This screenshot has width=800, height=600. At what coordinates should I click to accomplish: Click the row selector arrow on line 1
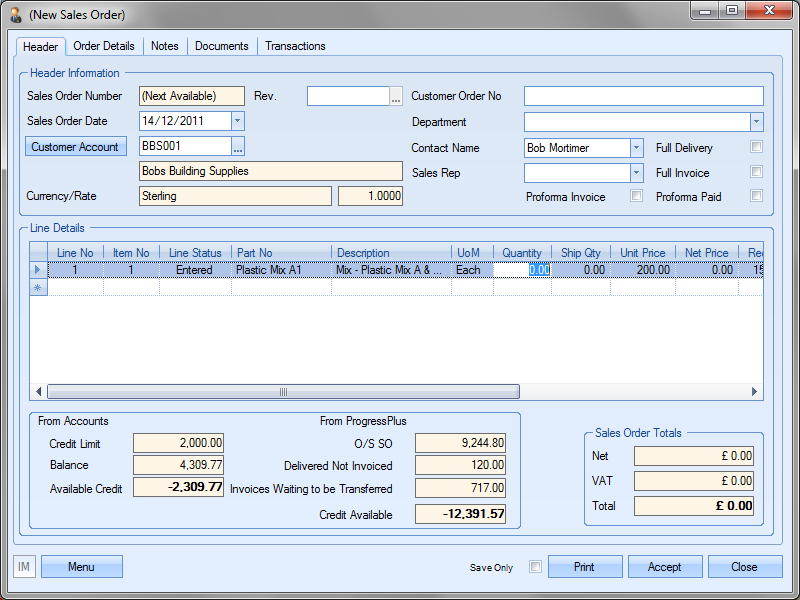[39, 270]
